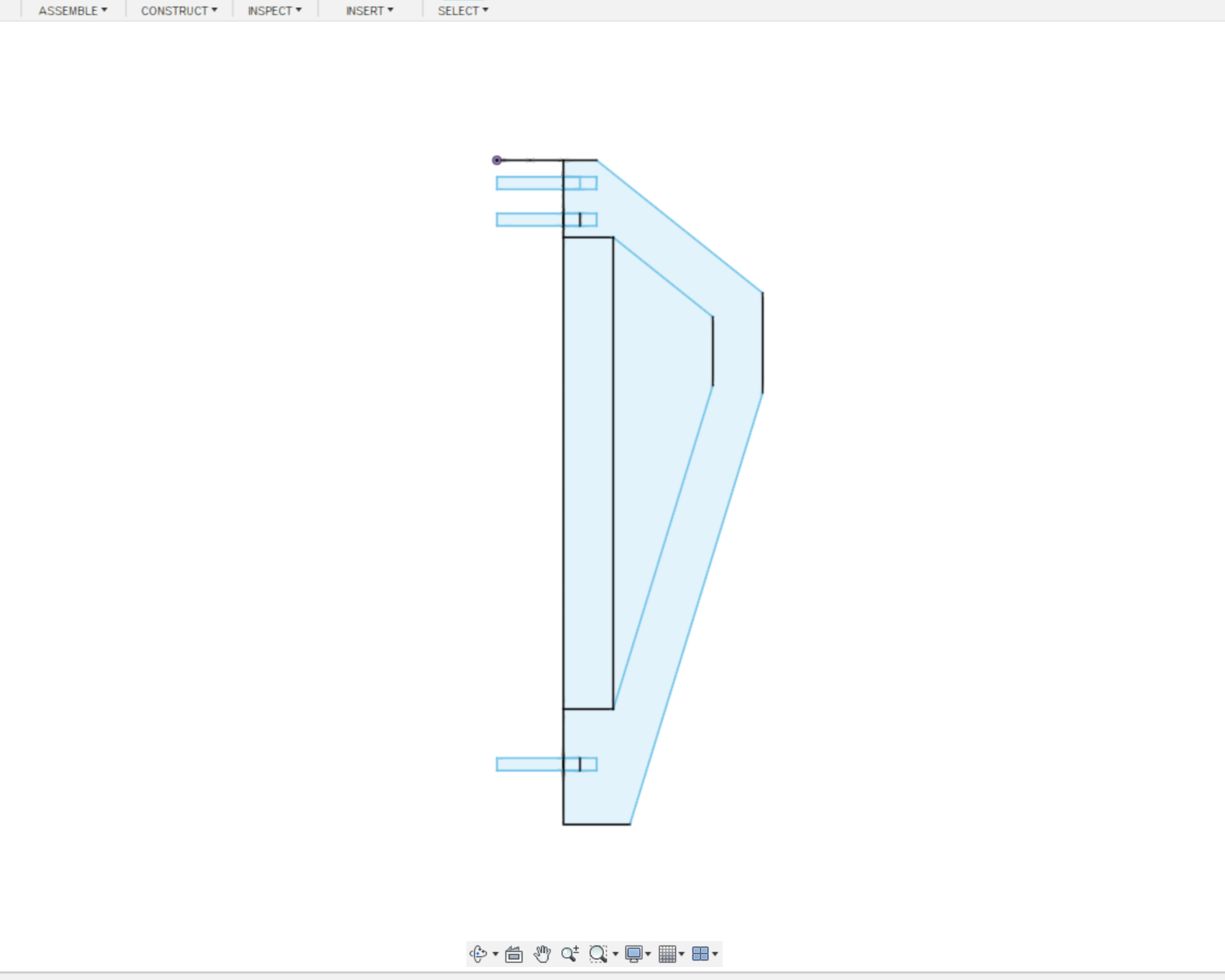The width and height of the screenshot is (1225, 980).
Task: Open the Display Settings icon
Action: tap(634, 953)
